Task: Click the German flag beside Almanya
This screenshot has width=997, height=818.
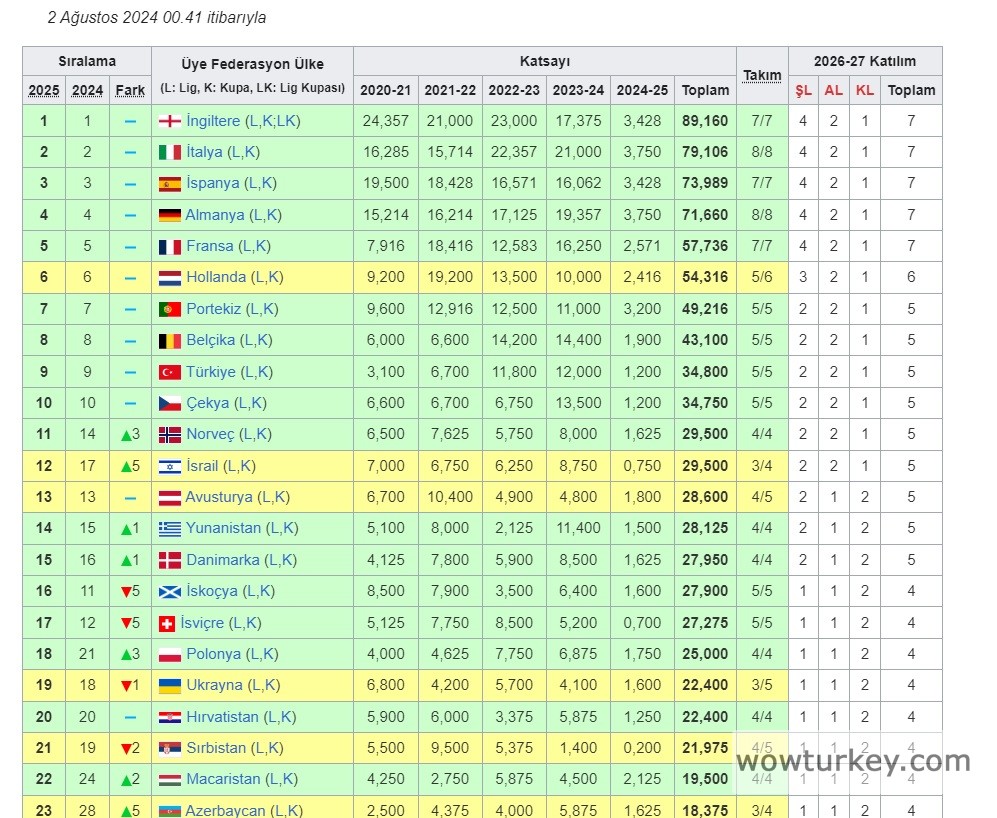Action: [x=170, y=215]
